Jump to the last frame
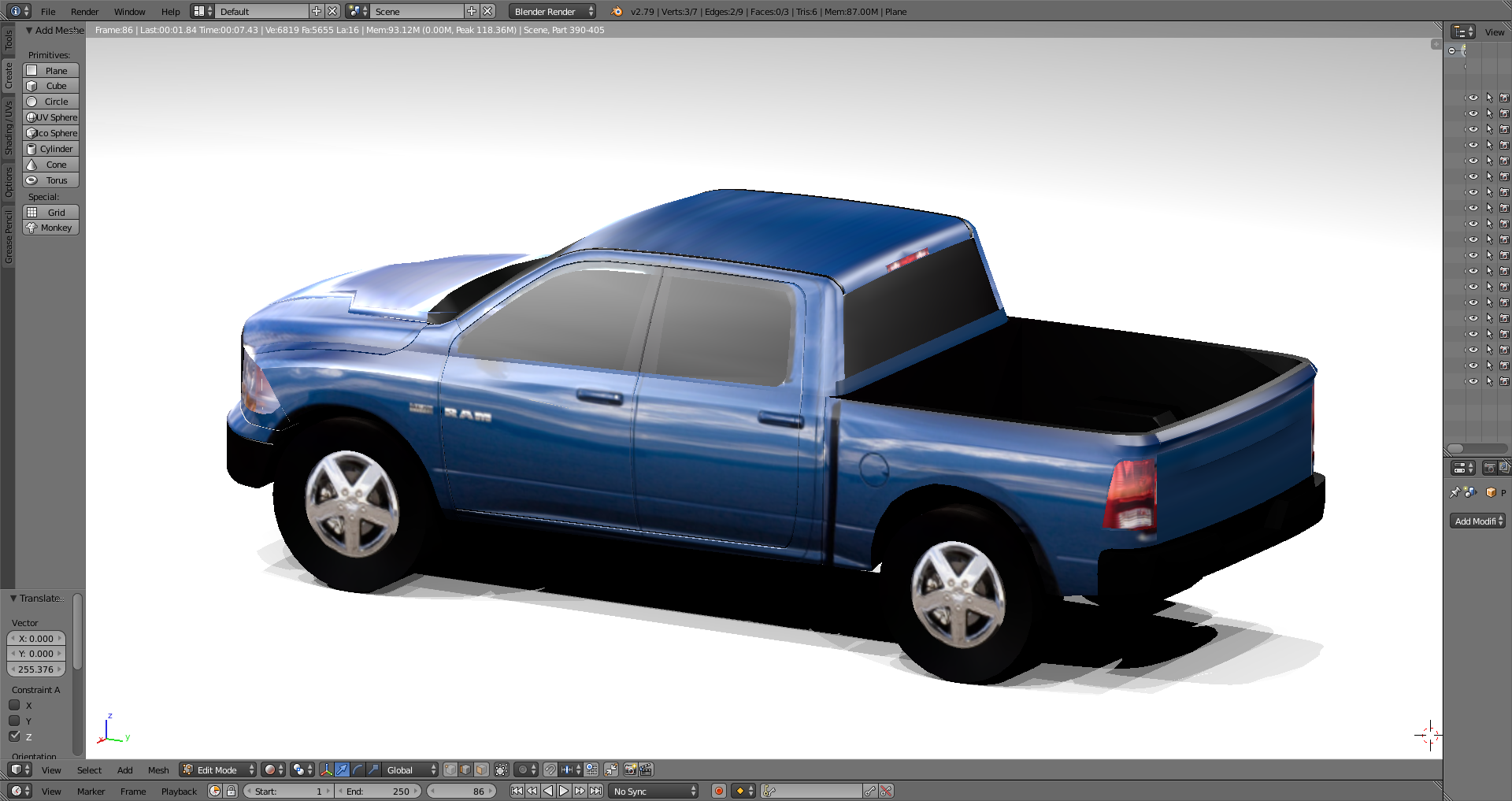Image resolution: width=1512 pixels, height=801 pixels. coord(595,792)
